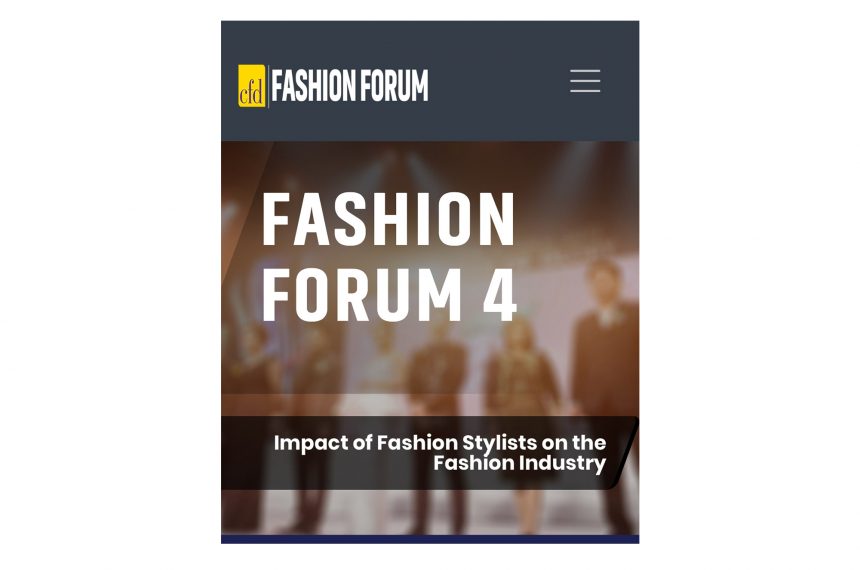Click divider line beside the cfd logo
The width and height of the screenshot is (860, 570).
pos(268,86)
